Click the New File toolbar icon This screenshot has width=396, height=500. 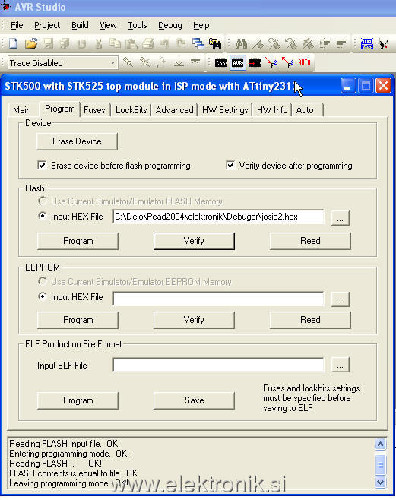[x=13, y=43]
